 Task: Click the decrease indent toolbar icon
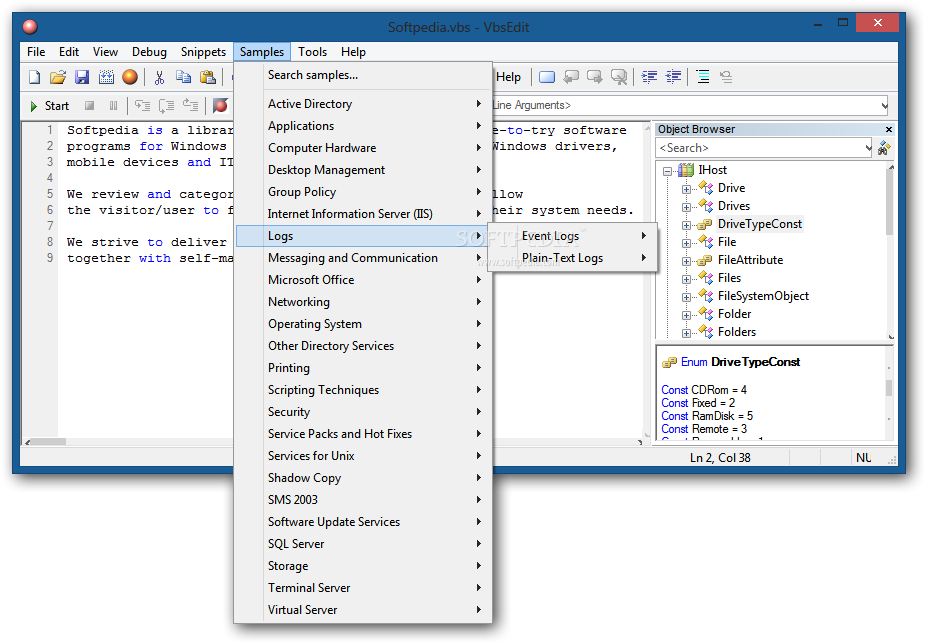tap(673, 77)
